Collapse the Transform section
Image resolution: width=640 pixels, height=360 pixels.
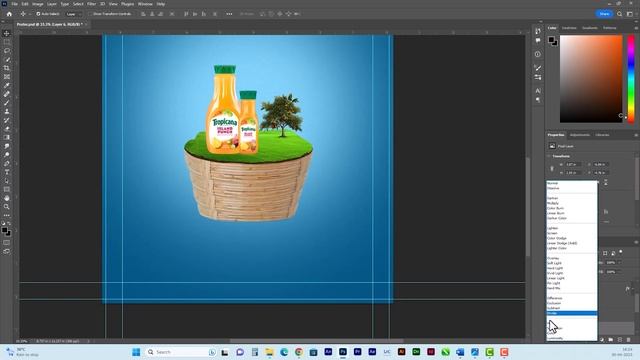tap(549, 156)
